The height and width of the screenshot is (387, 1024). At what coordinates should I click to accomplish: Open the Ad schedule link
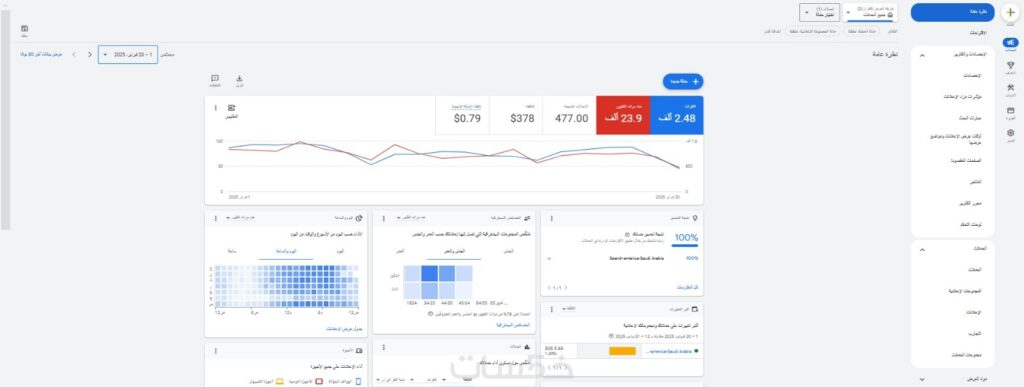click(x=344, y=329)
